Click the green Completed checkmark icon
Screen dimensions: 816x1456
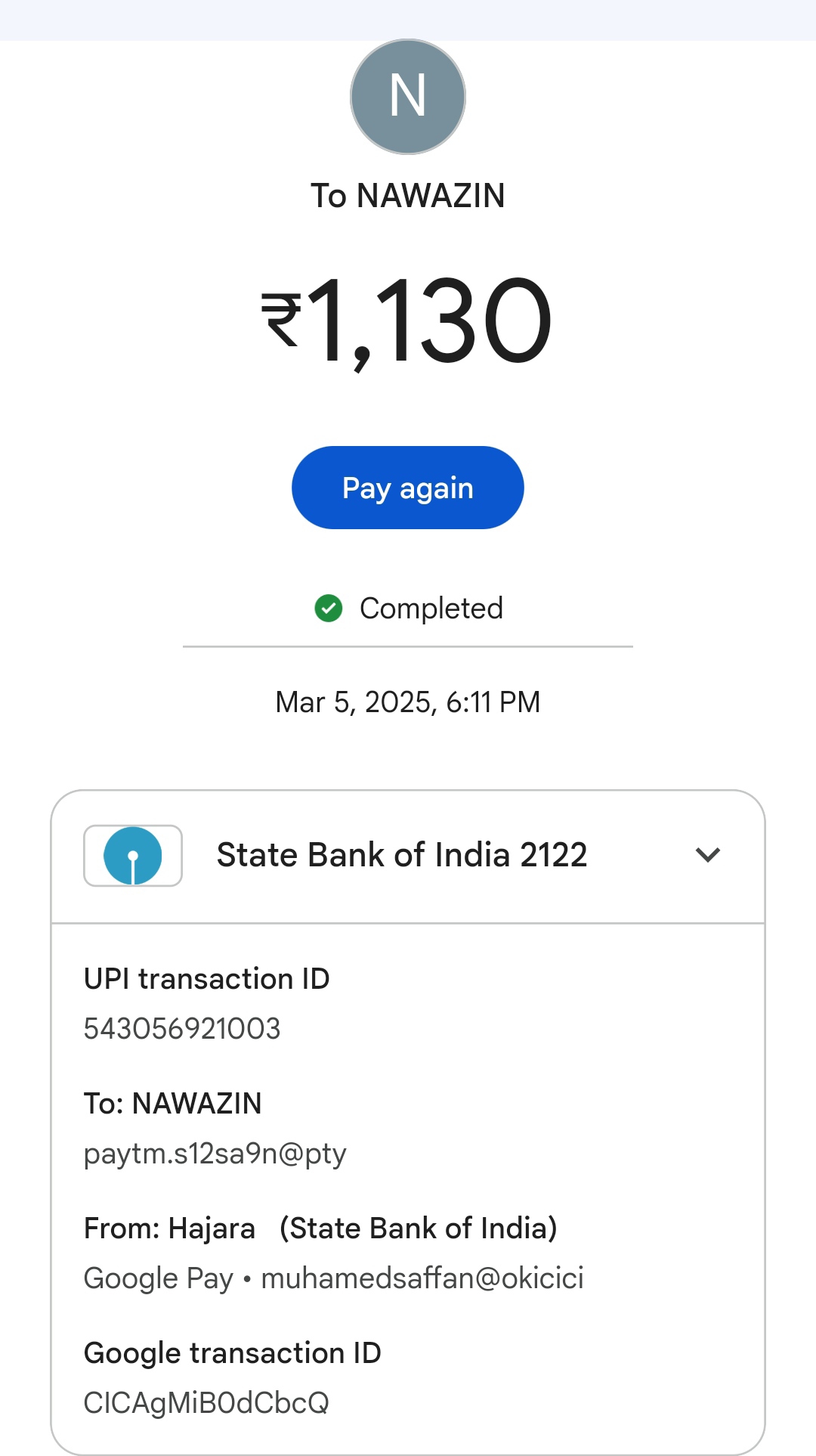(x=329, y=608)
